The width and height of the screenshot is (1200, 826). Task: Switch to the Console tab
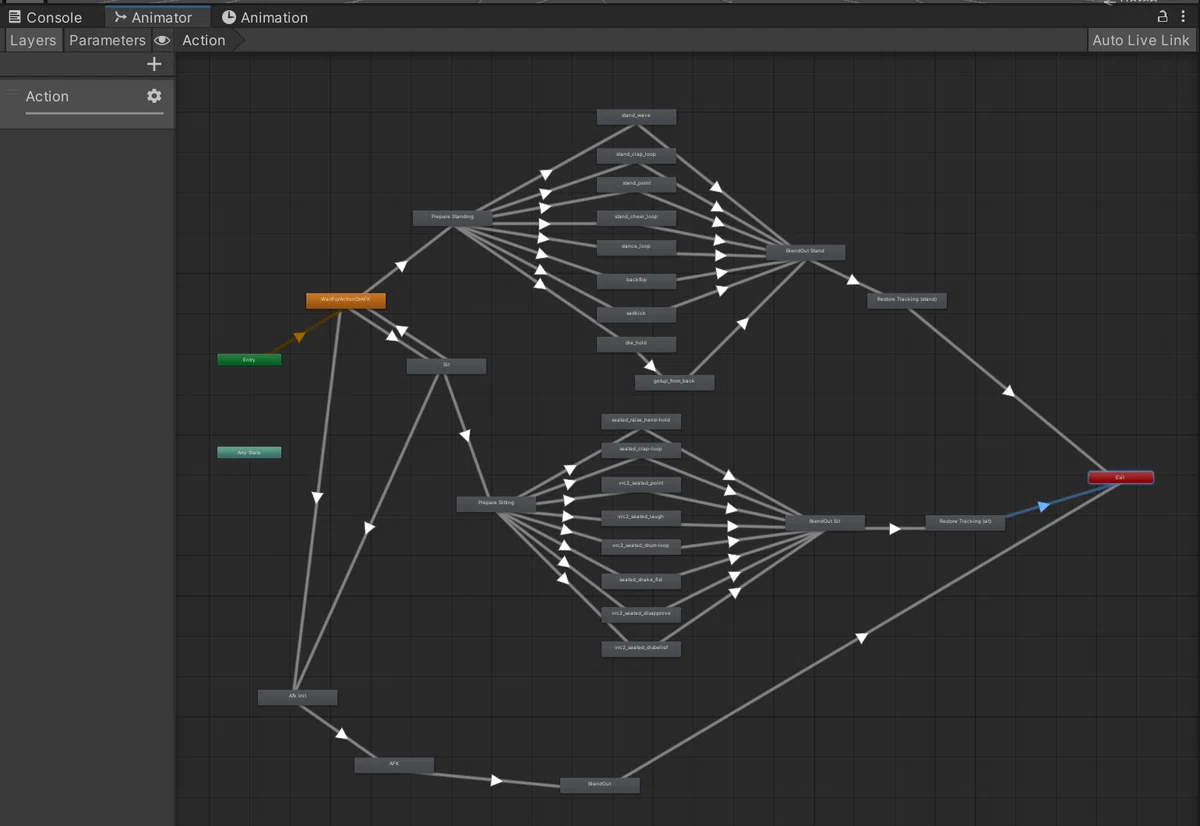[x=45, y=17]
